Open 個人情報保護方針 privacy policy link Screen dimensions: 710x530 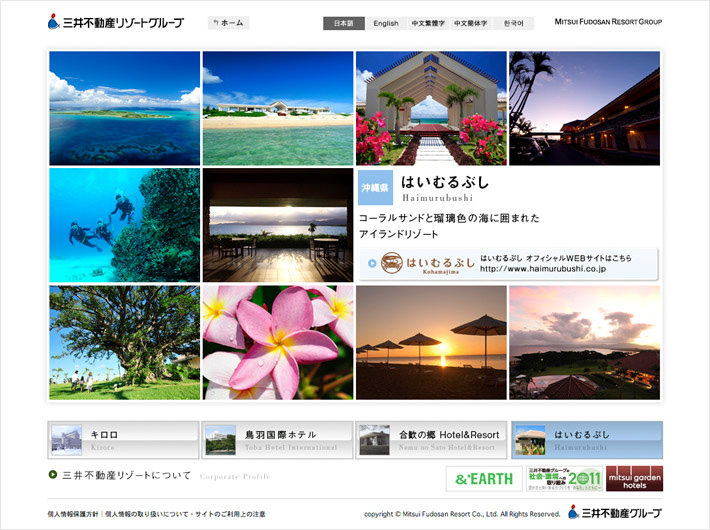(x=73, y=514)
